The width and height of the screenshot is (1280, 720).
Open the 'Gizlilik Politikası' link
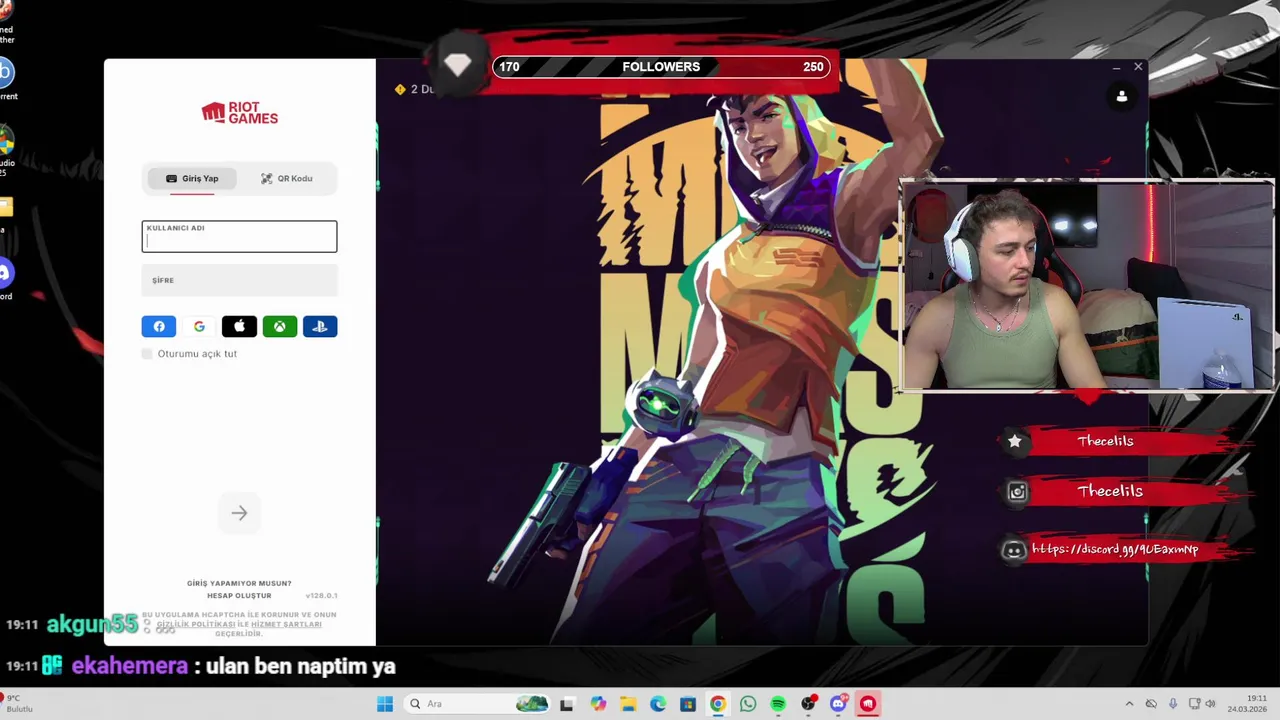pos(196,624)
